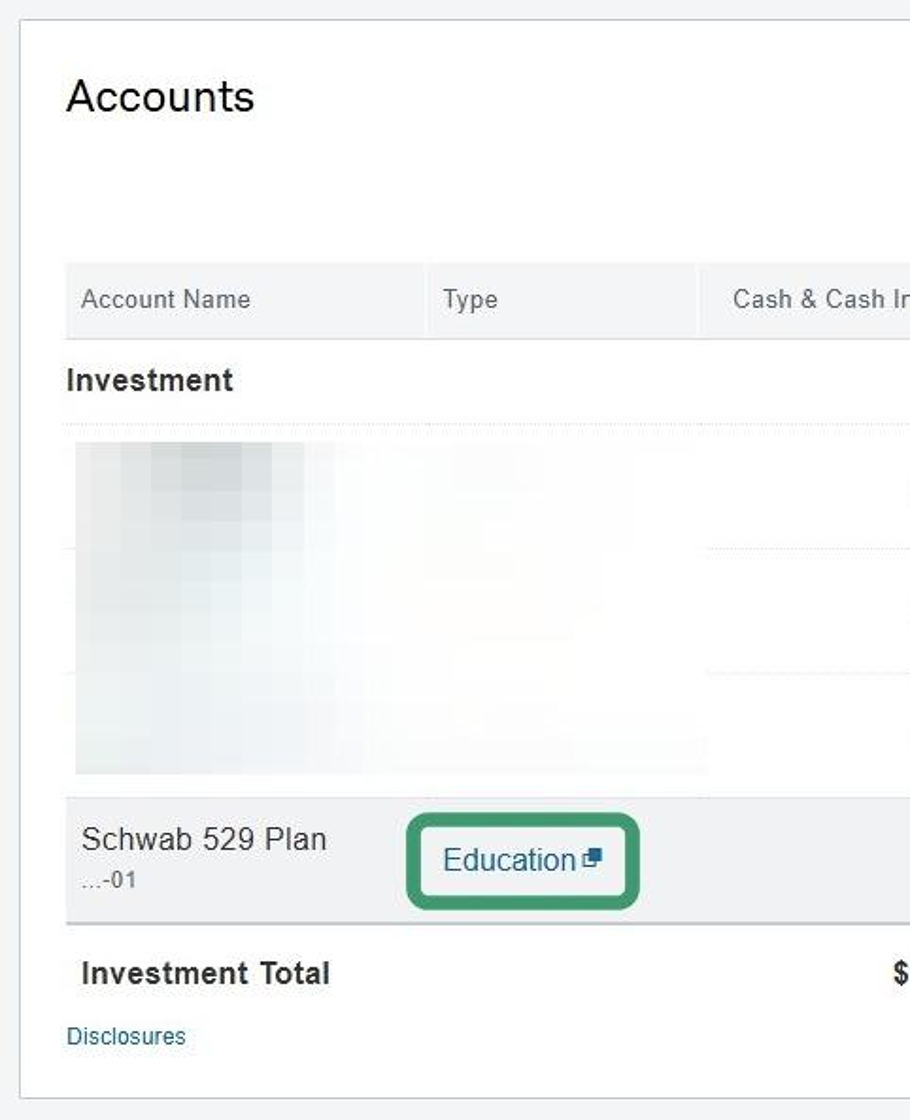Open the Disclosures link
The height and width of the screenshot is (1120, 910).
(126, 1036)
